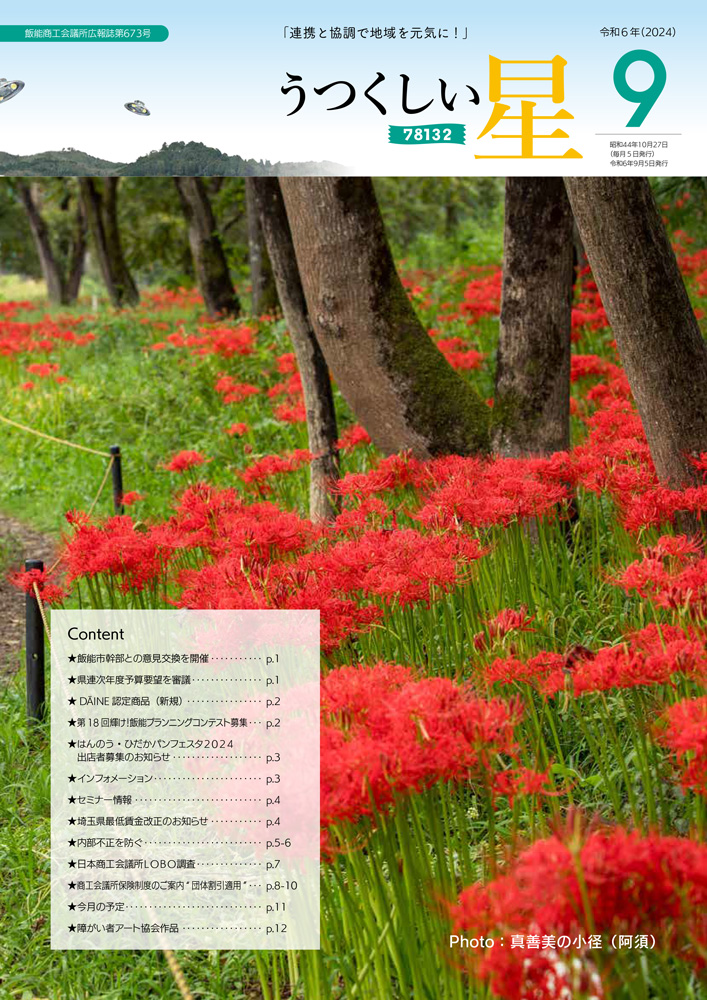Open 飯能市幹部との意見交換を開催 entry
This screenshot has width=707, height=1000.
click(173, 659)
